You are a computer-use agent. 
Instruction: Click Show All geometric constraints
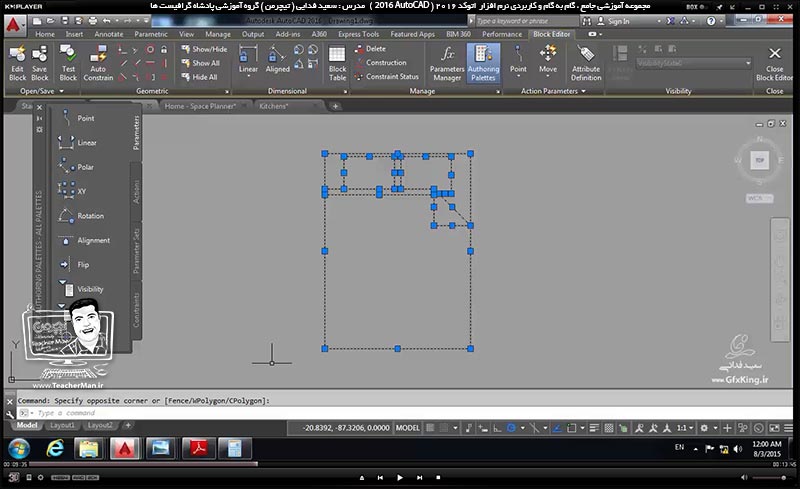201,63
